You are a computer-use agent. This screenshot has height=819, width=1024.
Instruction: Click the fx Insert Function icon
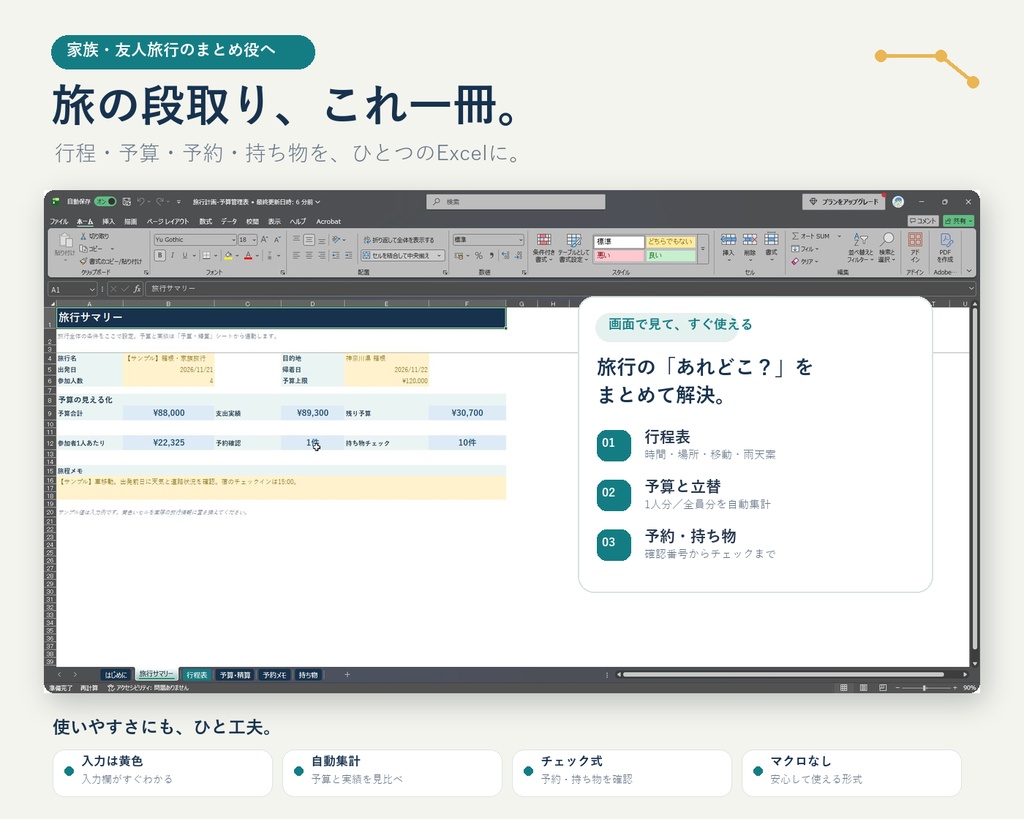pos(137,289)
